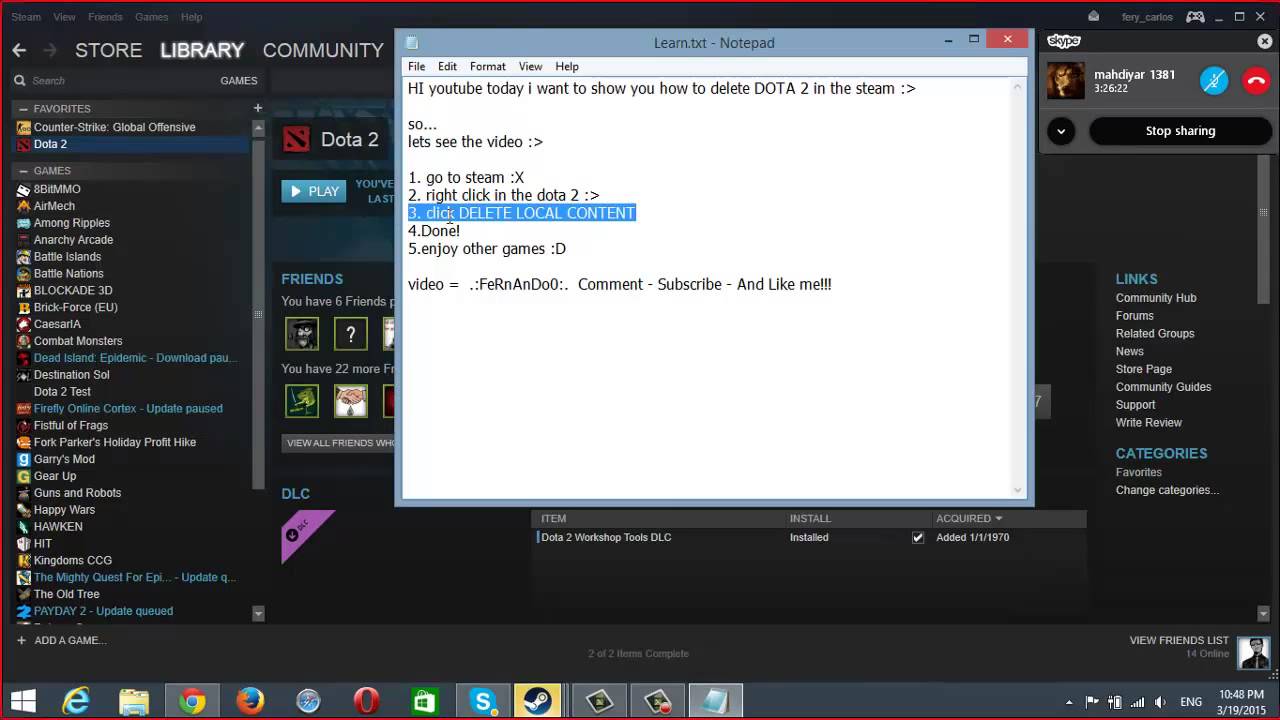The image size is (1280, 720).
Task: Open Community Hub link
Action: tap(1156, 298)
